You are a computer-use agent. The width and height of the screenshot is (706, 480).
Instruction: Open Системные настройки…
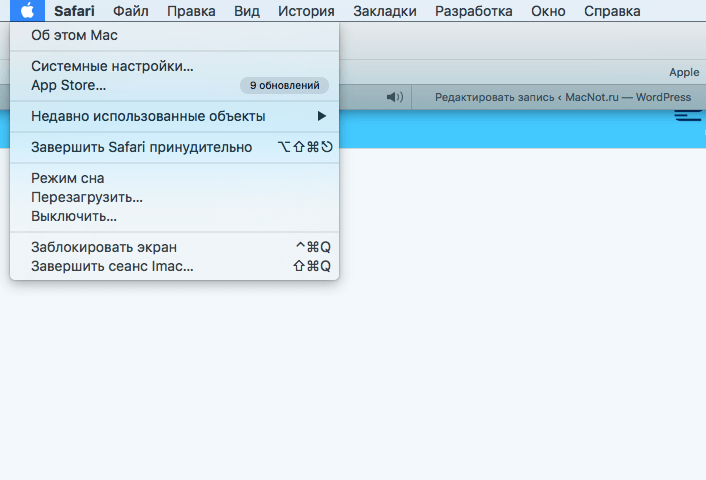174,66
